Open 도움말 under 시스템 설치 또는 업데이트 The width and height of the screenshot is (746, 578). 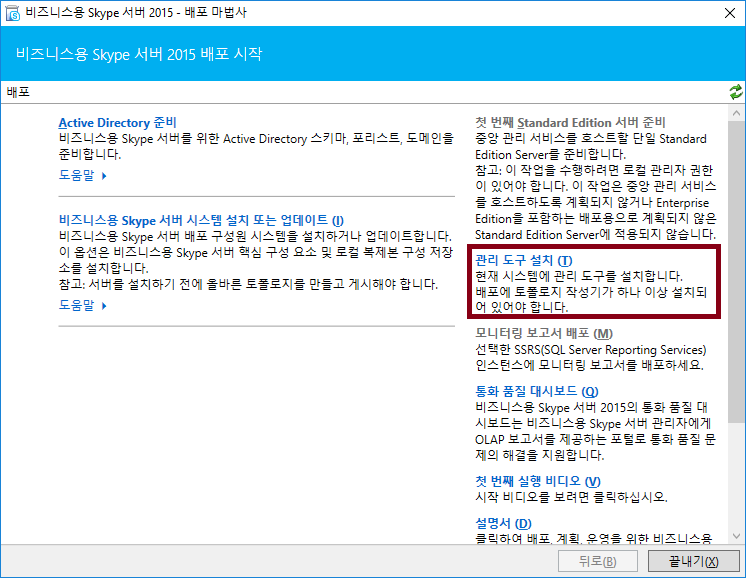pyautogui.click(x=76, y=305)
